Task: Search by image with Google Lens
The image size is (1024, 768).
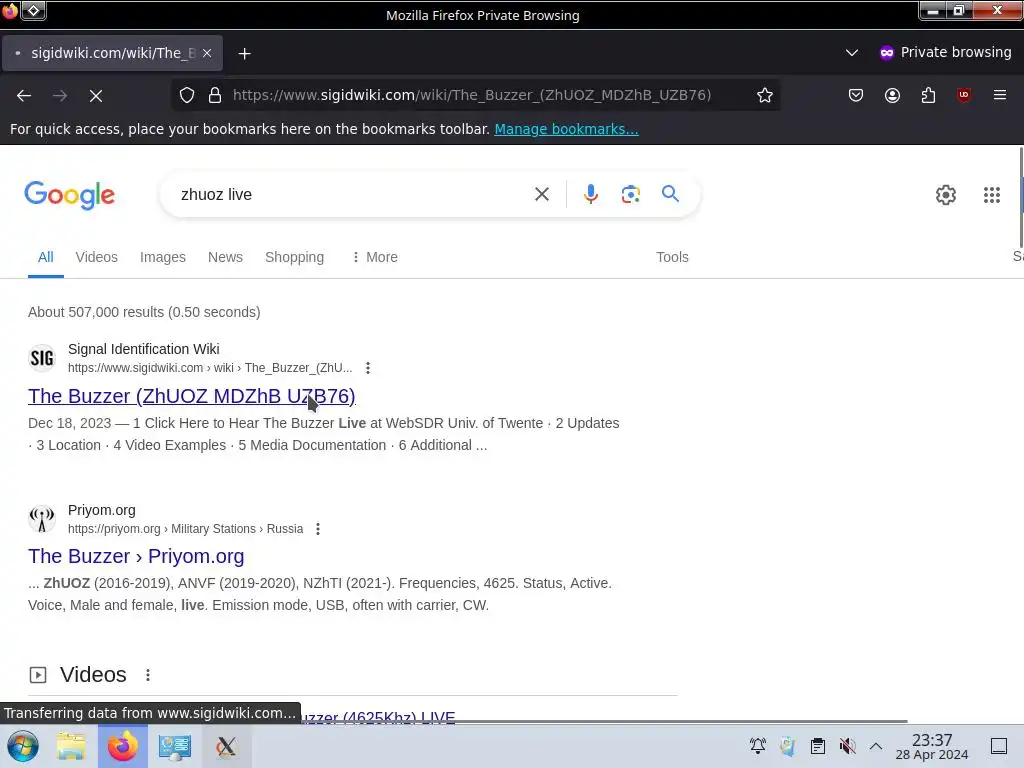Action: (x=630, y=194)
